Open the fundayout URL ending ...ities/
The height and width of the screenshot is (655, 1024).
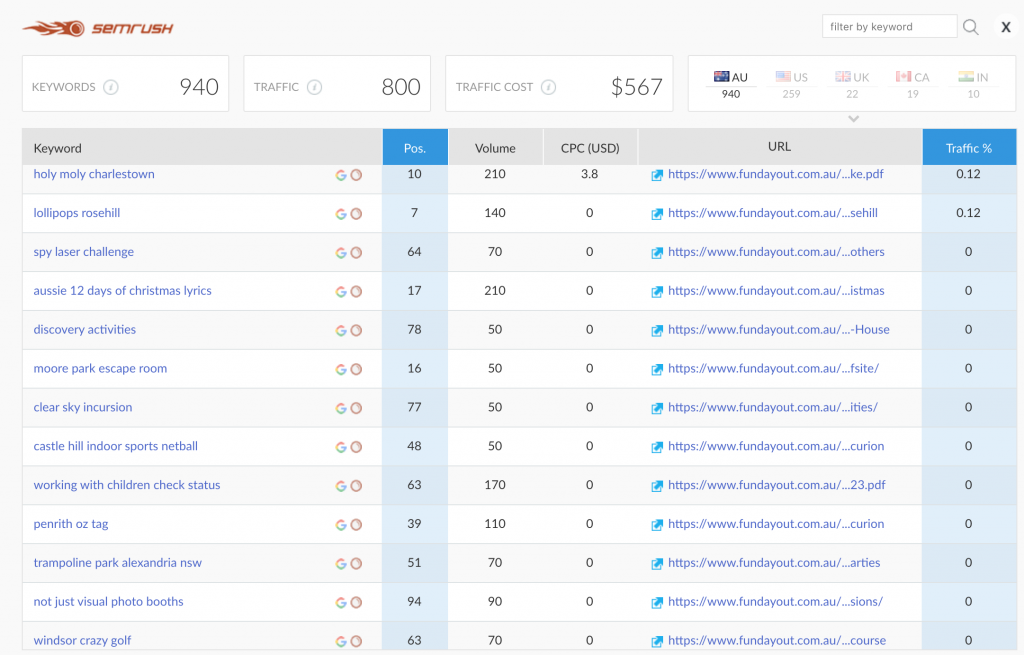pyautogui.click(x=773, y=407)
